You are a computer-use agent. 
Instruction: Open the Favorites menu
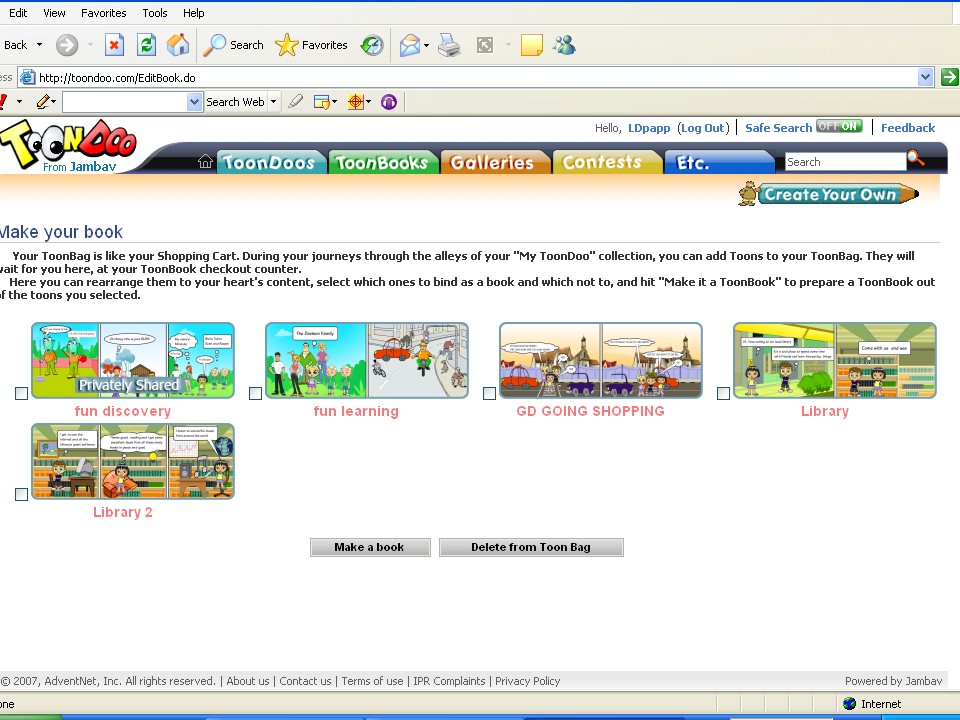click(103, 13)
